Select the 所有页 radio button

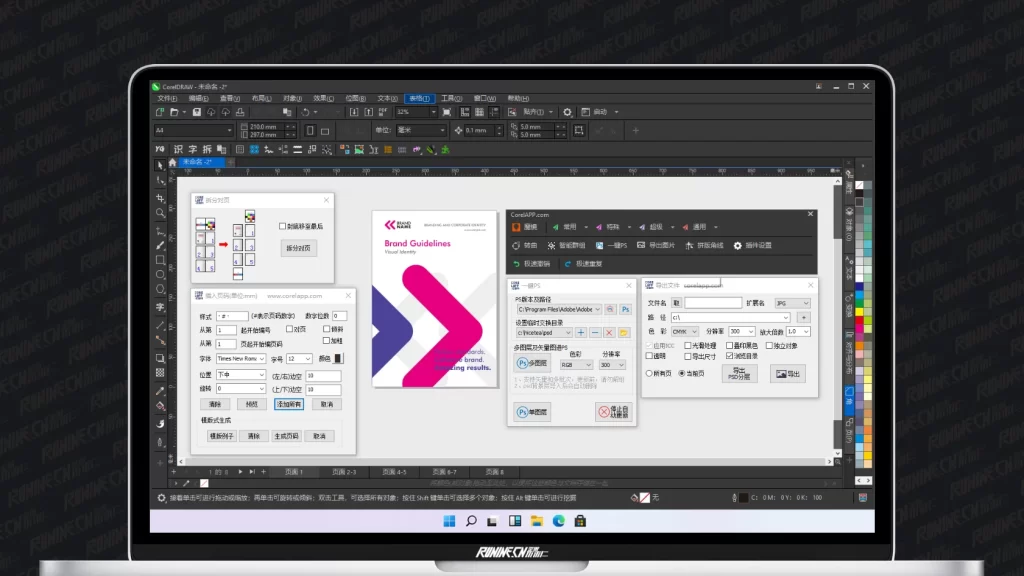650,373
